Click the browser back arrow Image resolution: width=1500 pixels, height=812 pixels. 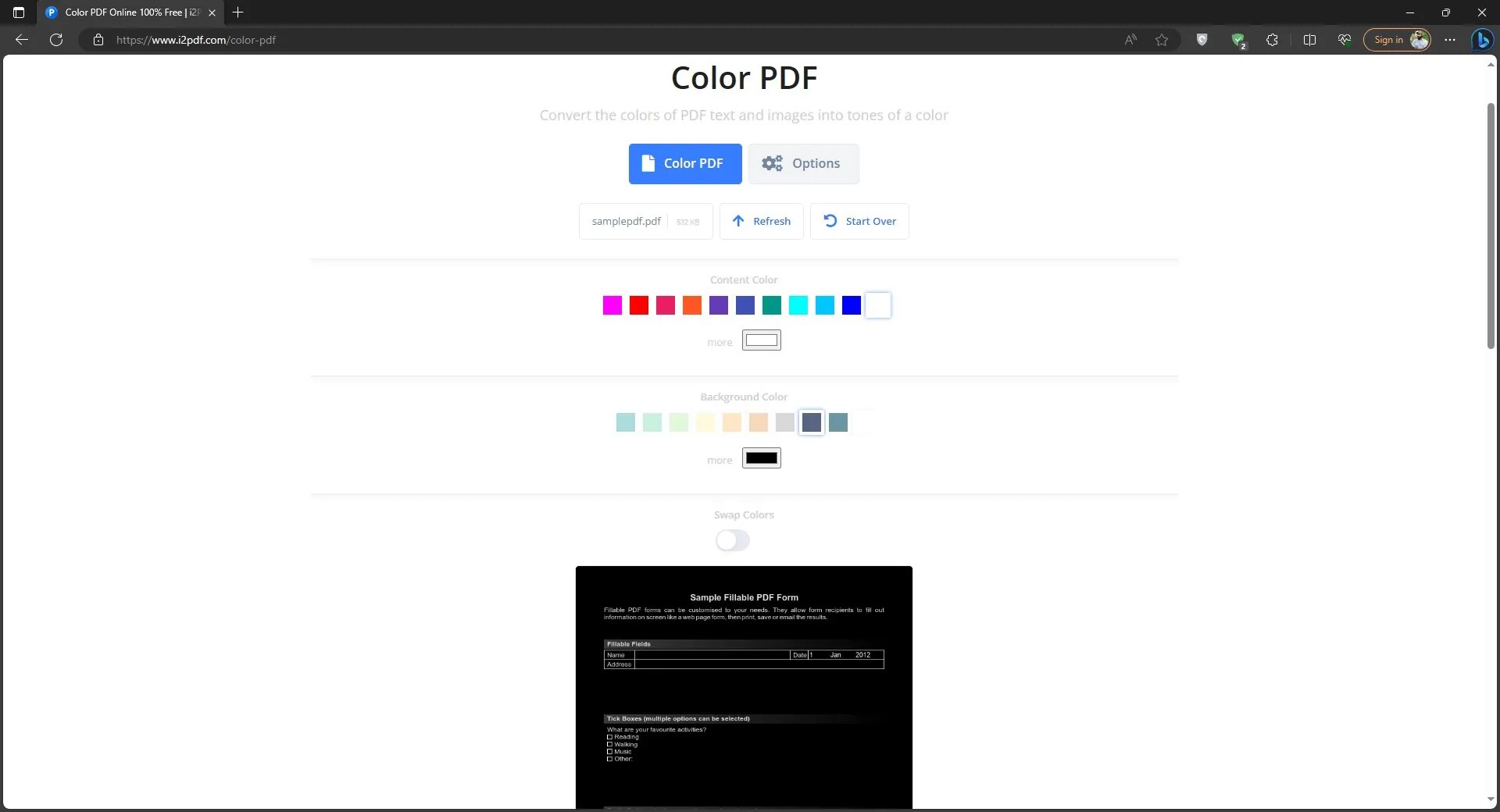click(x=20, y=40)
